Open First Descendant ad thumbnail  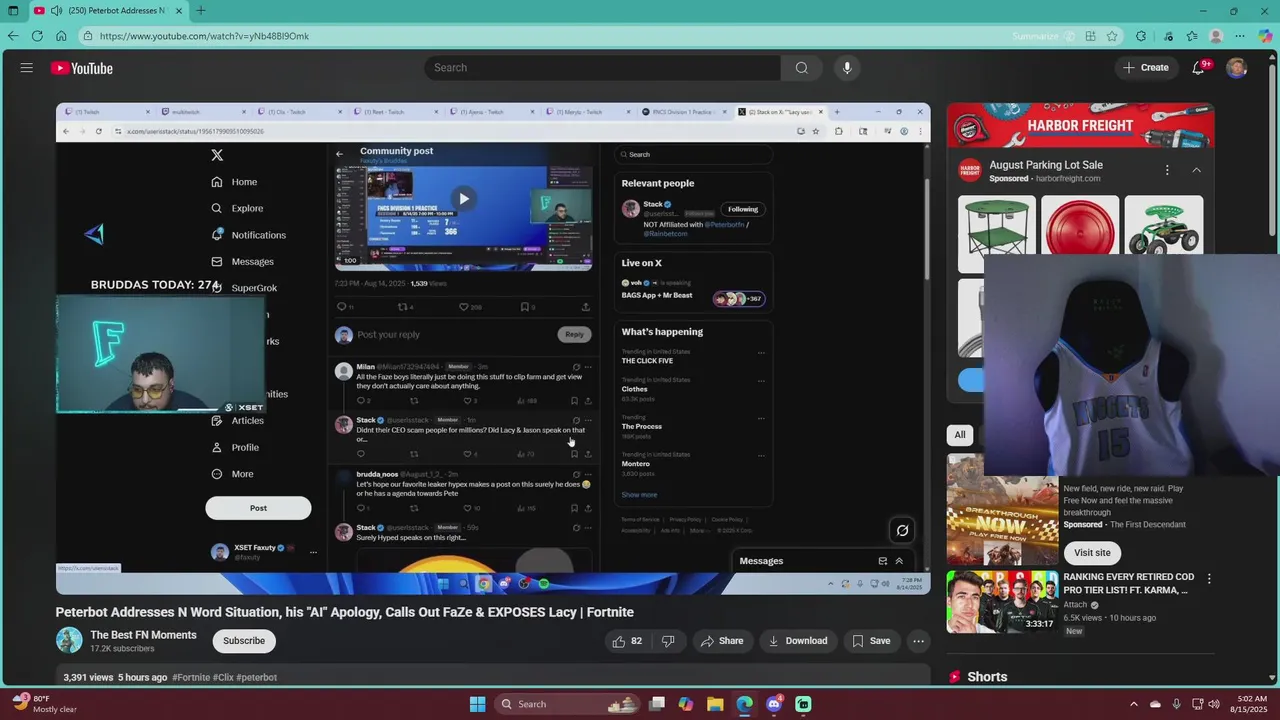tap(1002, 508)
